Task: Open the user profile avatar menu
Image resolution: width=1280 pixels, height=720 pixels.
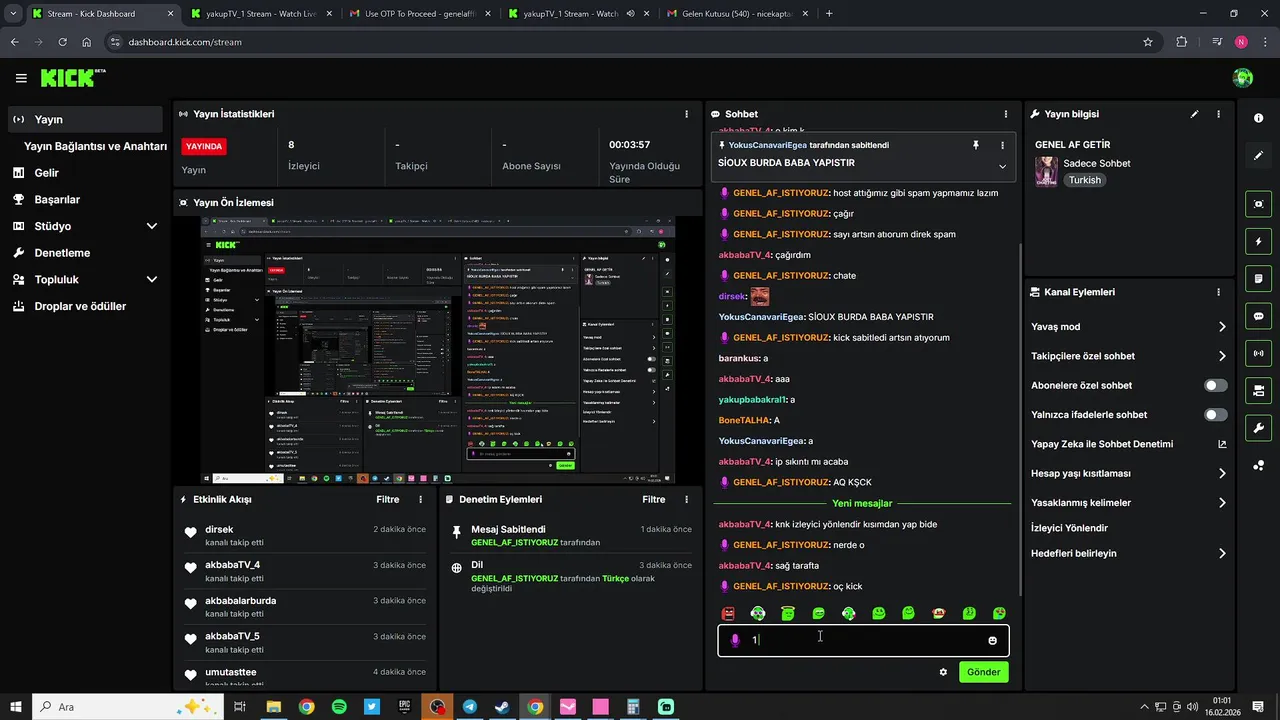Action: click(1243, 78)
